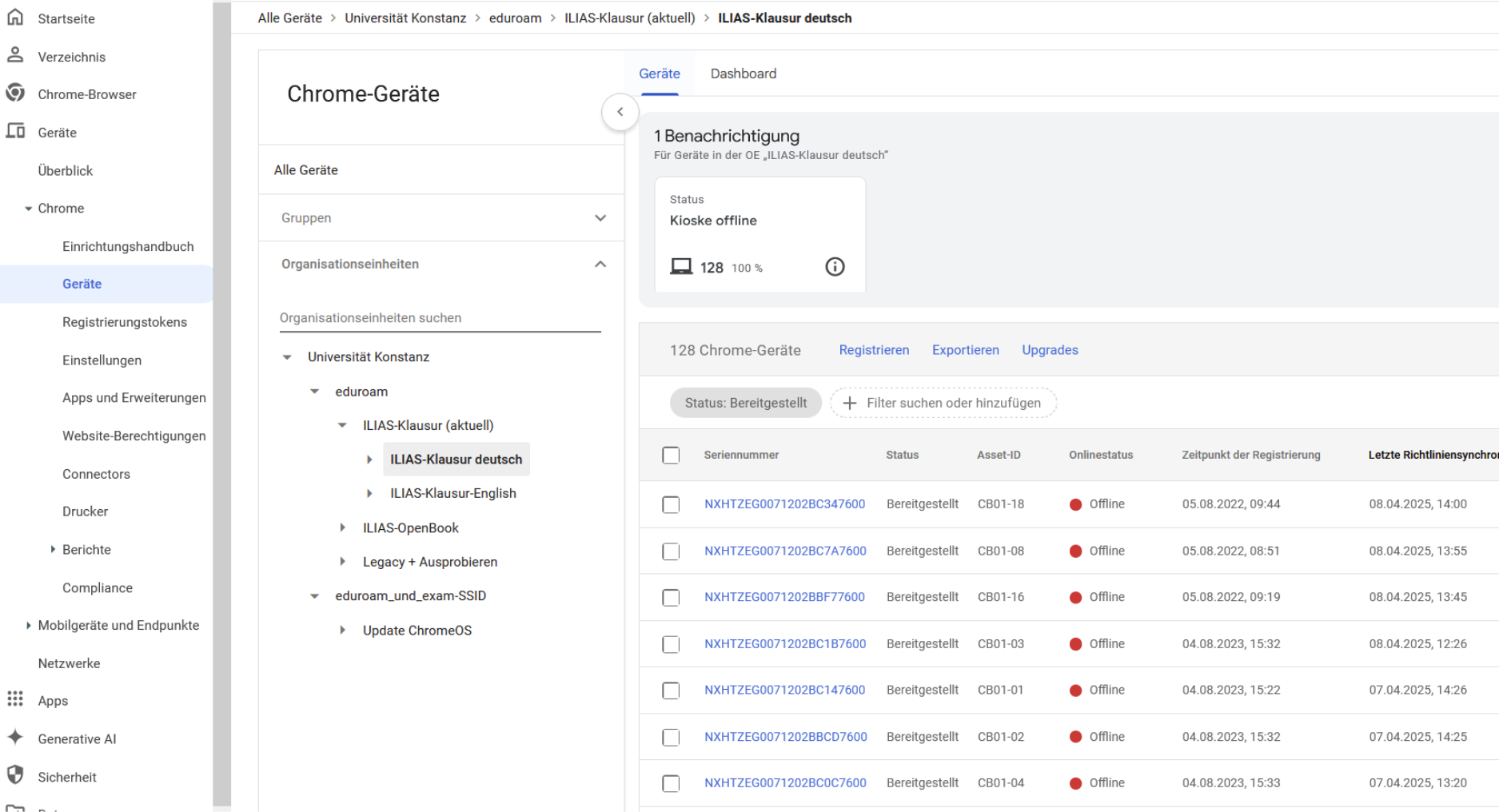Image resolution: width=1499 pixels, height=812 pixels.
Task: Open device NXHTZEG0071202BC147600 serial link
Action: point(784,690)
